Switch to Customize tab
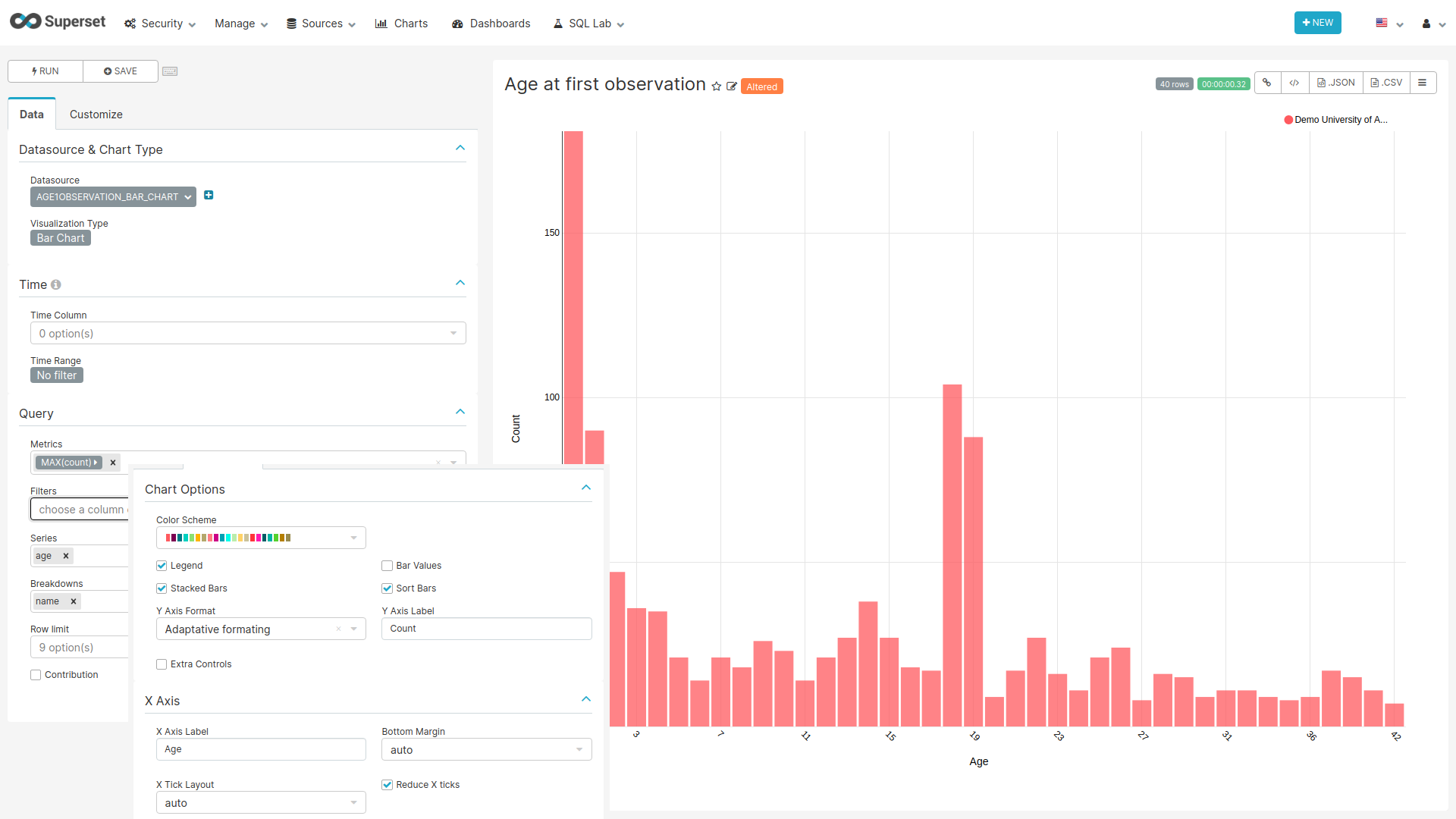Image resolution: width=1456 pixels, height=819 pixels. (x=96, y=115)
